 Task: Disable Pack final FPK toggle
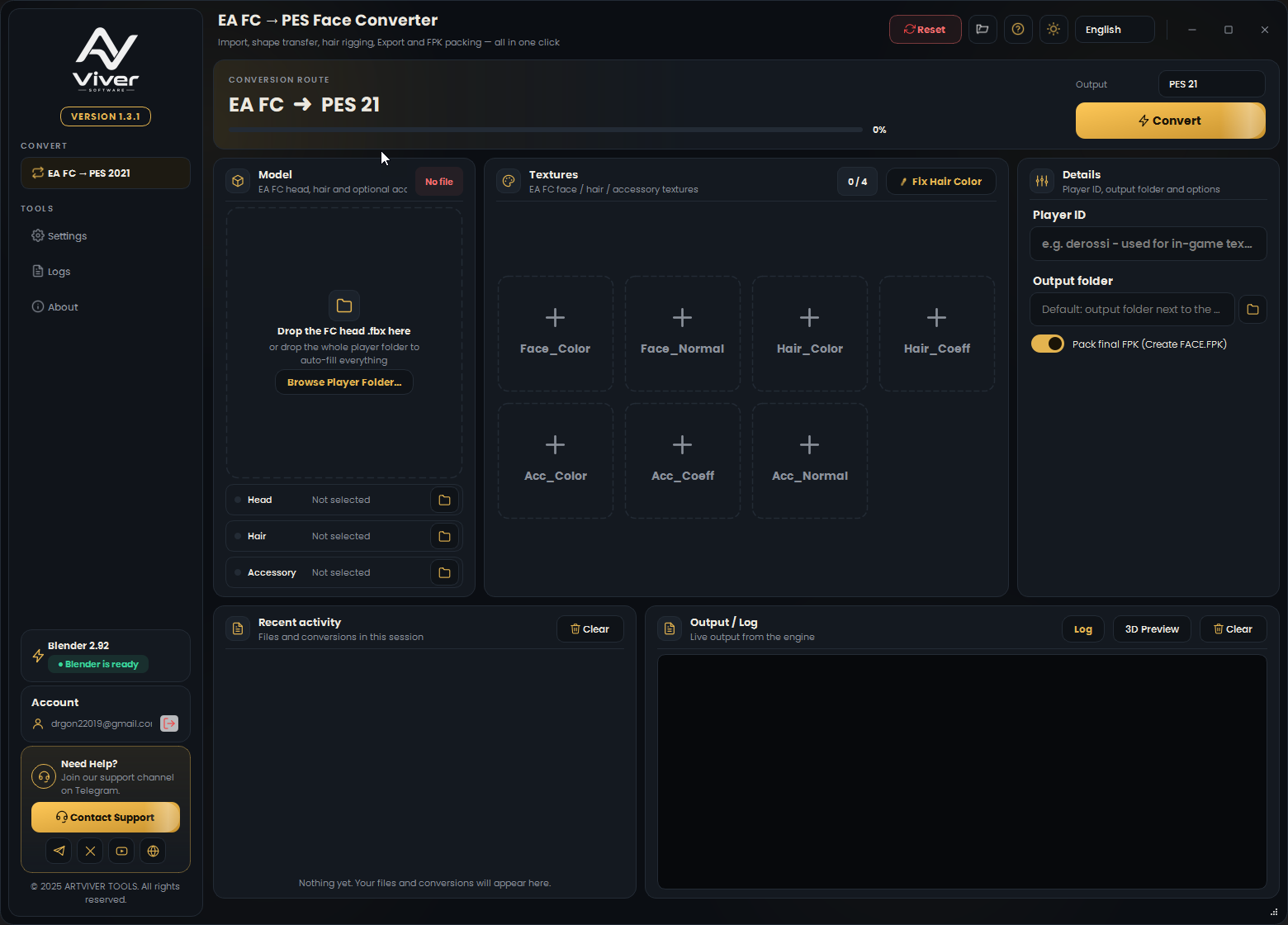click(x=1048, y=344)
